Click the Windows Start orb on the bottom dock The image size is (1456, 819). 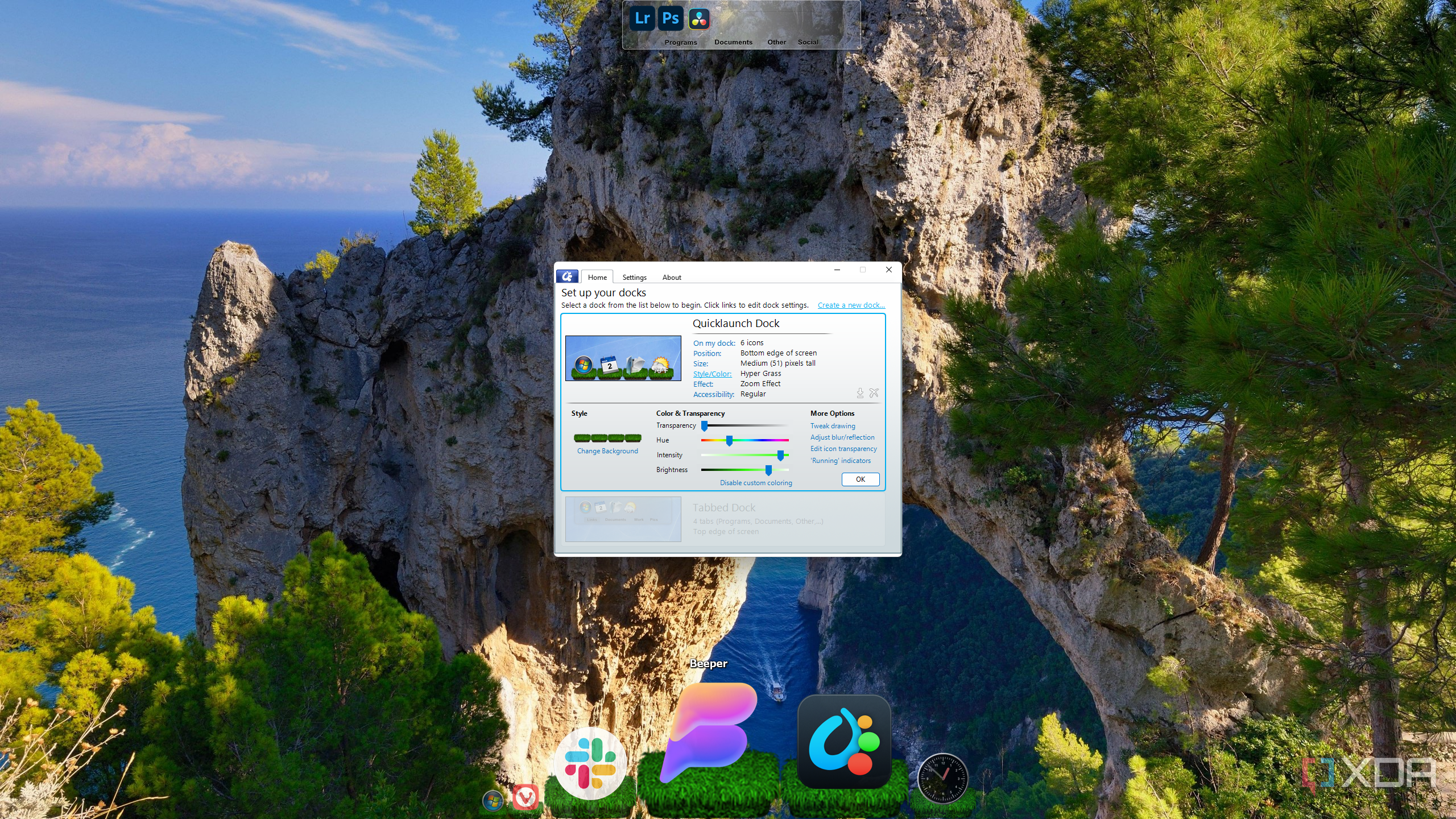point(493,801)
